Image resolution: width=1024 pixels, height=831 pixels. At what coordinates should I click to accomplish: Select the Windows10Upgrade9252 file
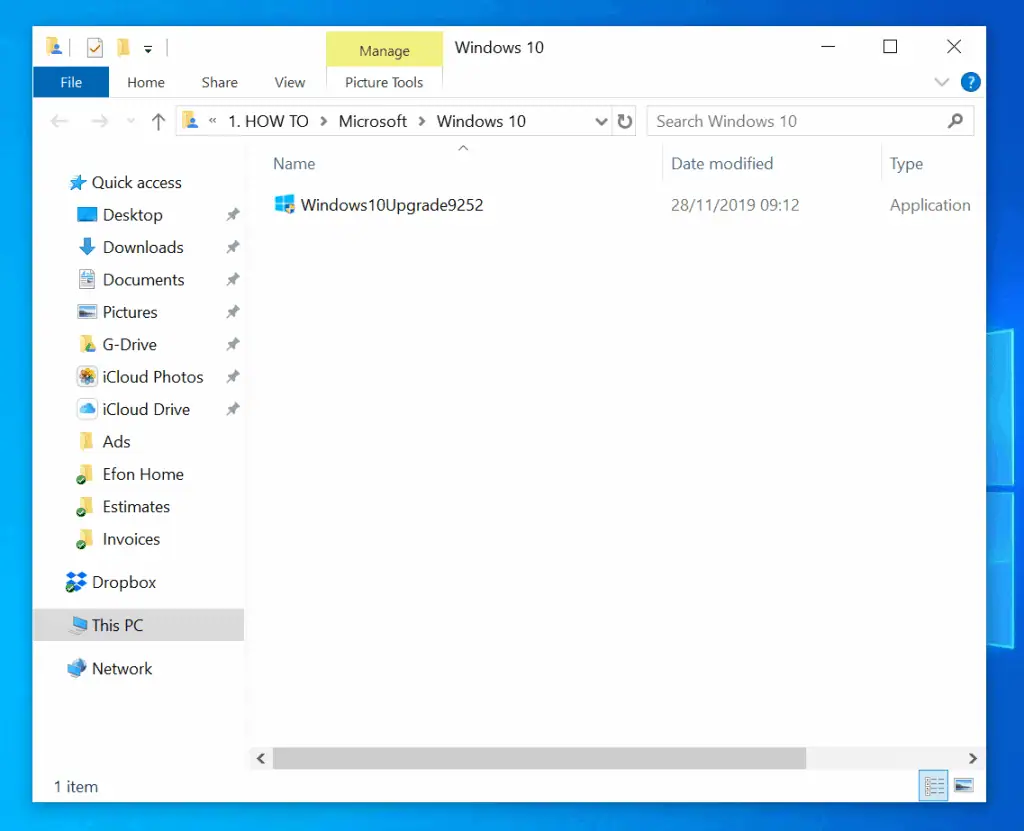pos(392,205)
